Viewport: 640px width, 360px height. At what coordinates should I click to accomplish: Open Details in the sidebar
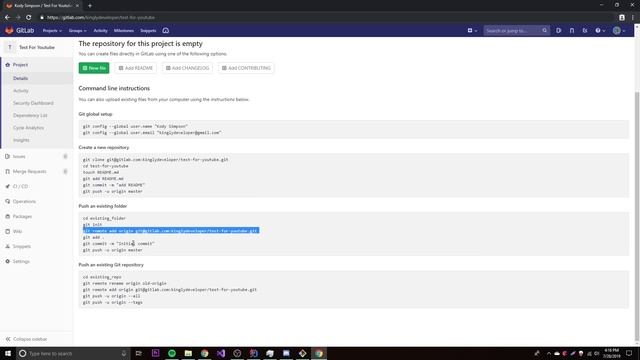click(20, 78)
